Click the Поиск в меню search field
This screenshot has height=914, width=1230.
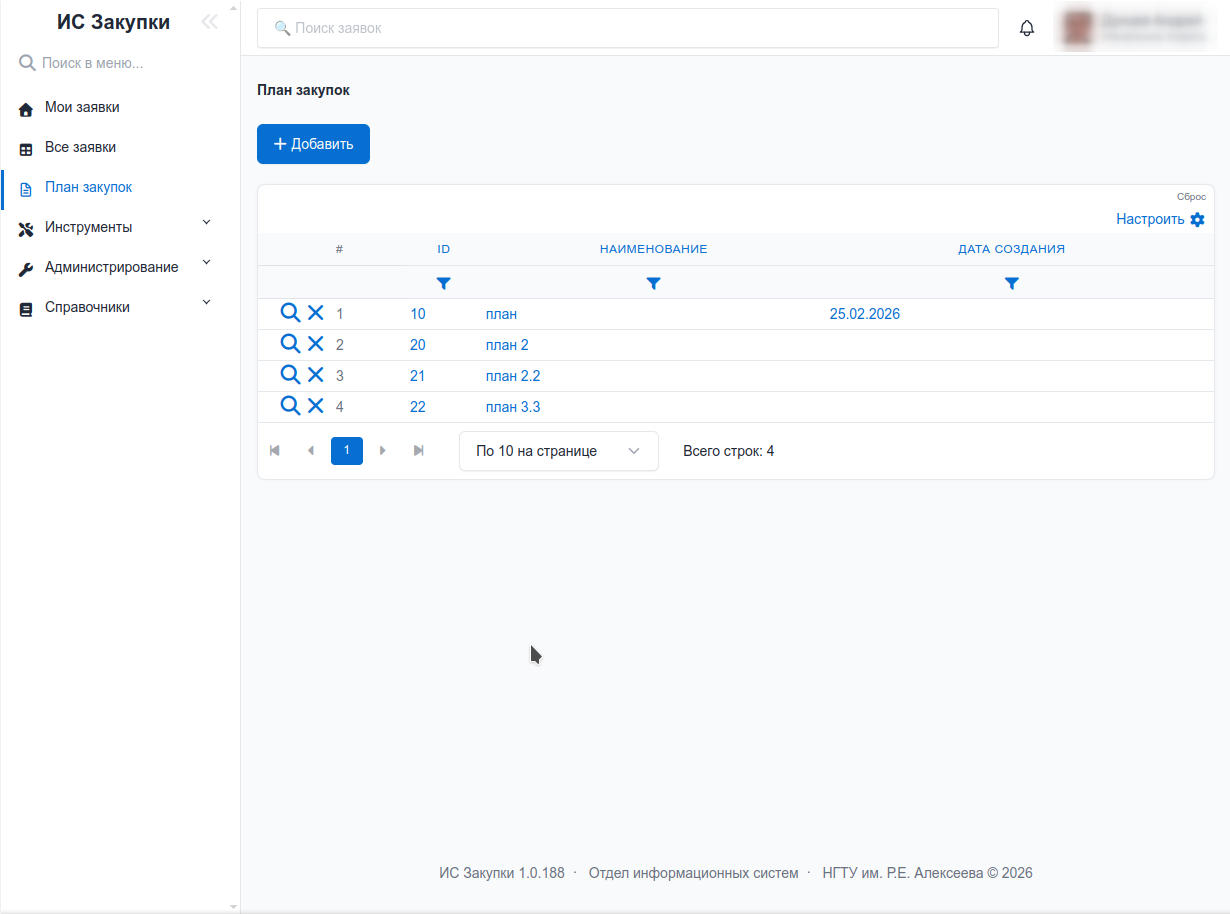tap(120, 63)
